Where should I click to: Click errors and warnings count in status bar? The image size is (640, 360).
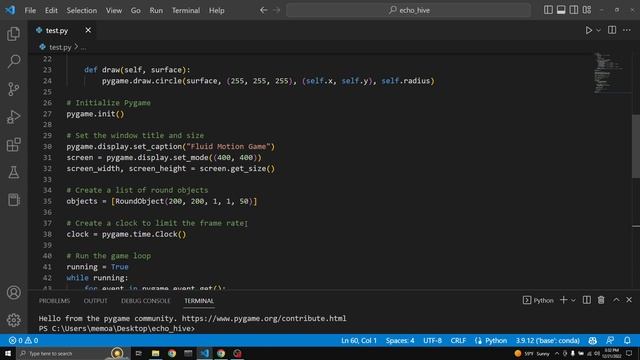coord(23,340)
